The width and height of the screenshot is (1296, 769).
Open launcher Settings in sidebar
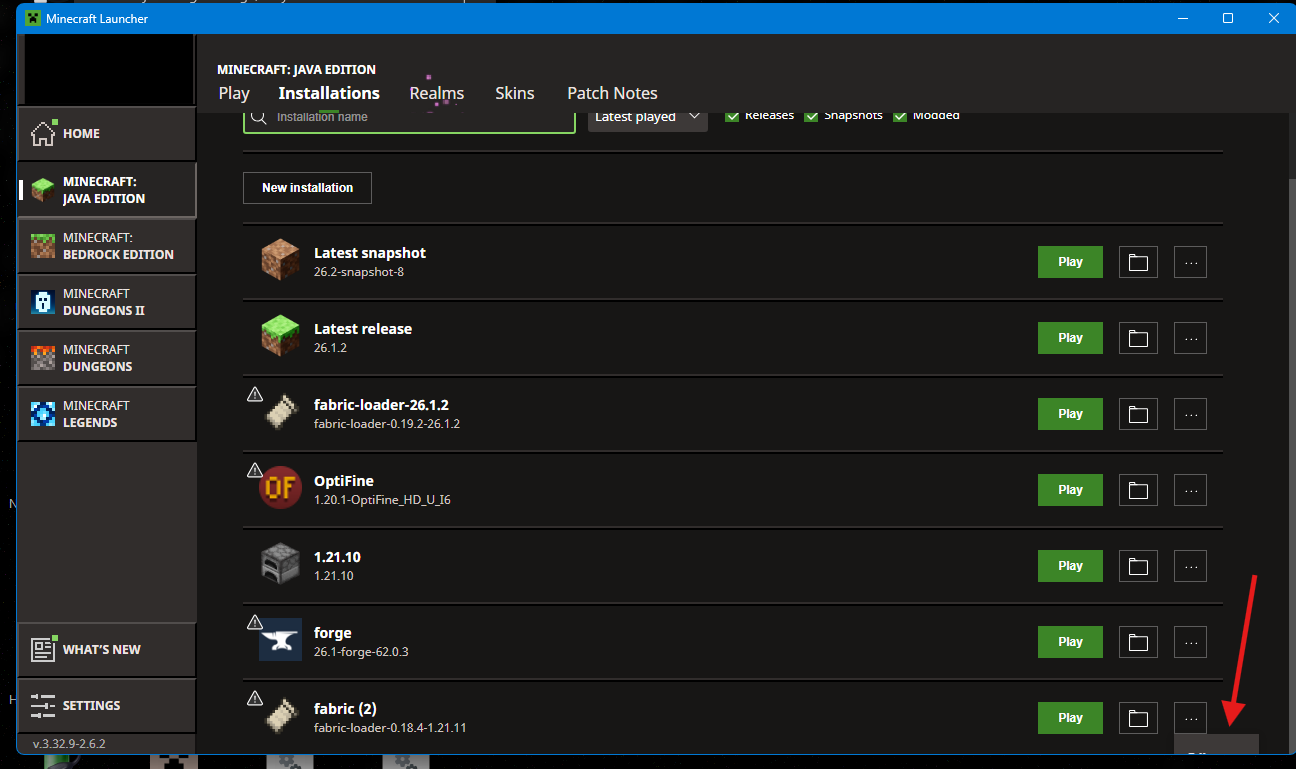click(x=106, y=706)
